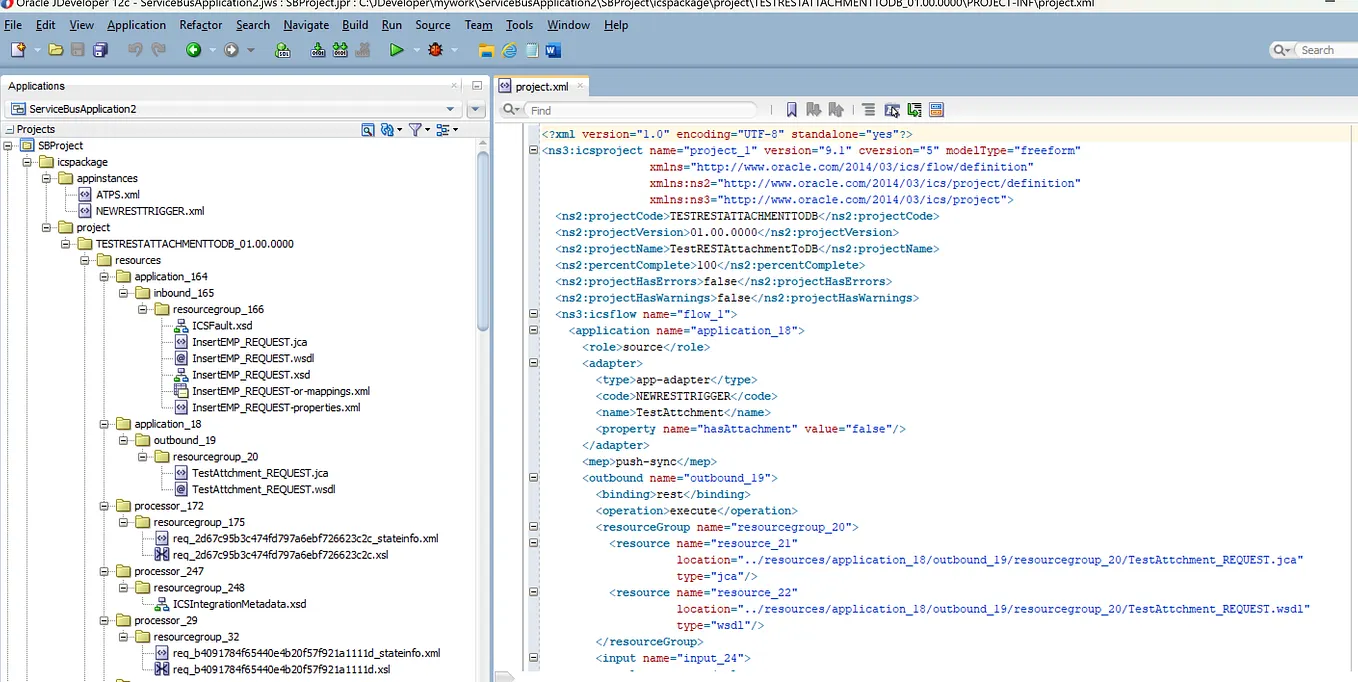The width and height of the screenshot is (1358, 682).
Task: Toggle a bookmark with the bookmark icon
Action: (x=789, y=109)
